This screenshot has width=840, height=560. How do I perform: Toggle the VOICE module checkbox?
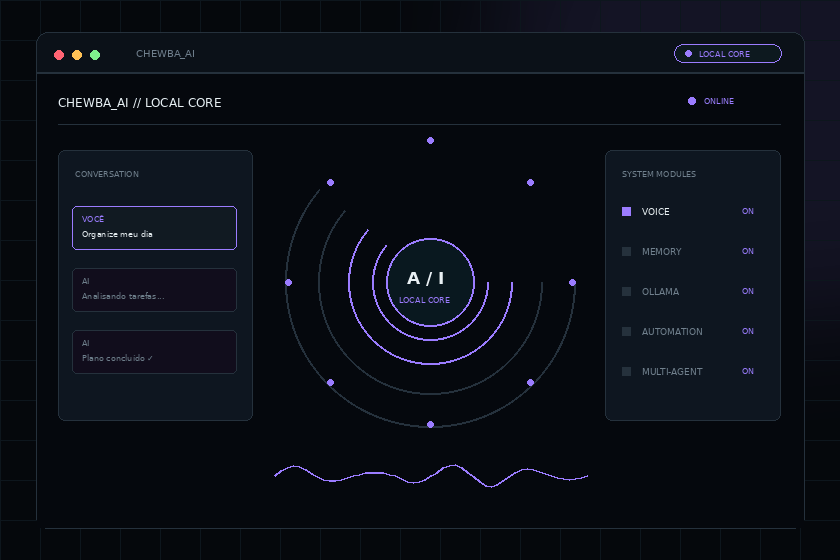tap(626, 212)
